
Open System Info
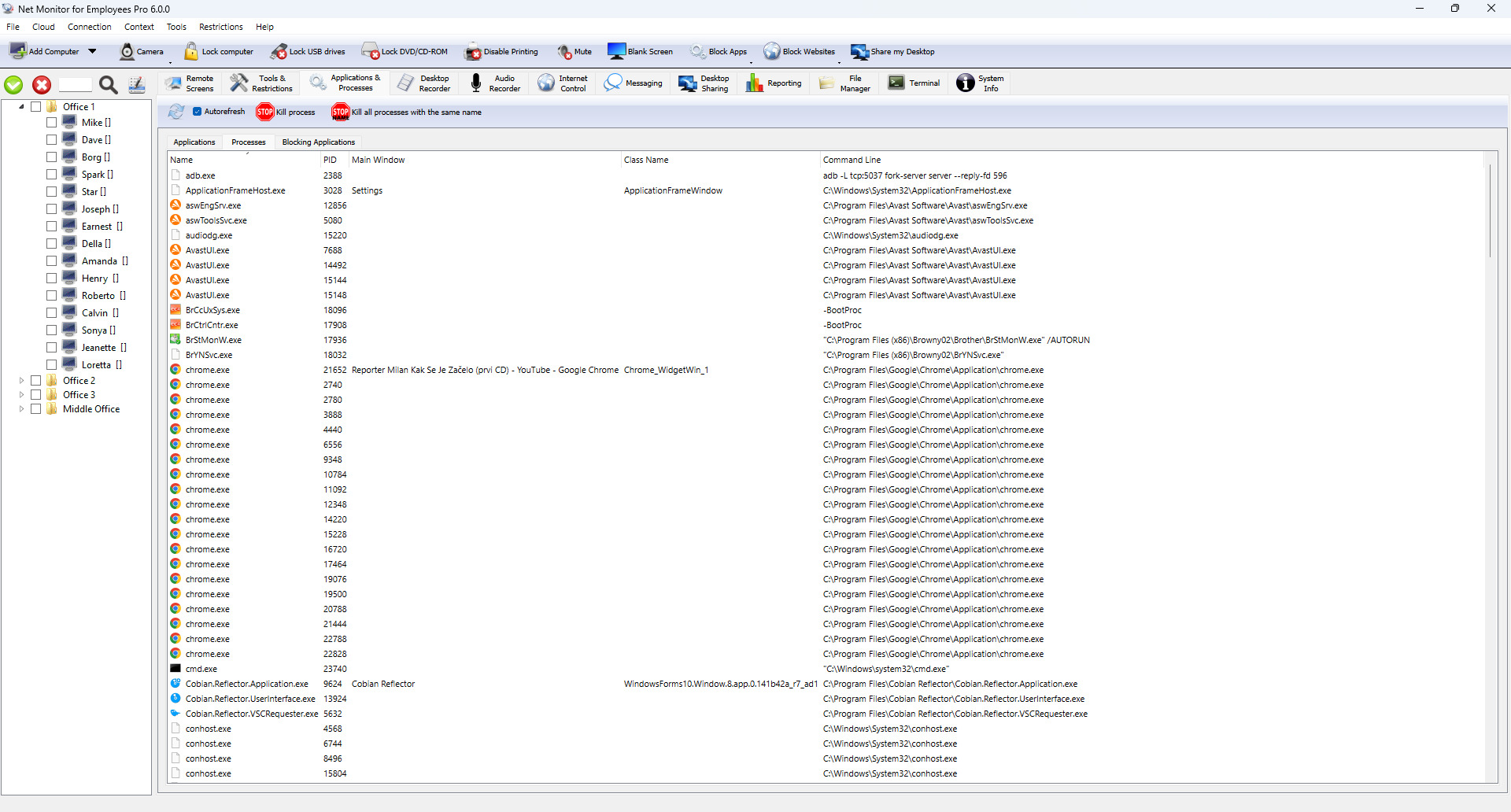966,83
